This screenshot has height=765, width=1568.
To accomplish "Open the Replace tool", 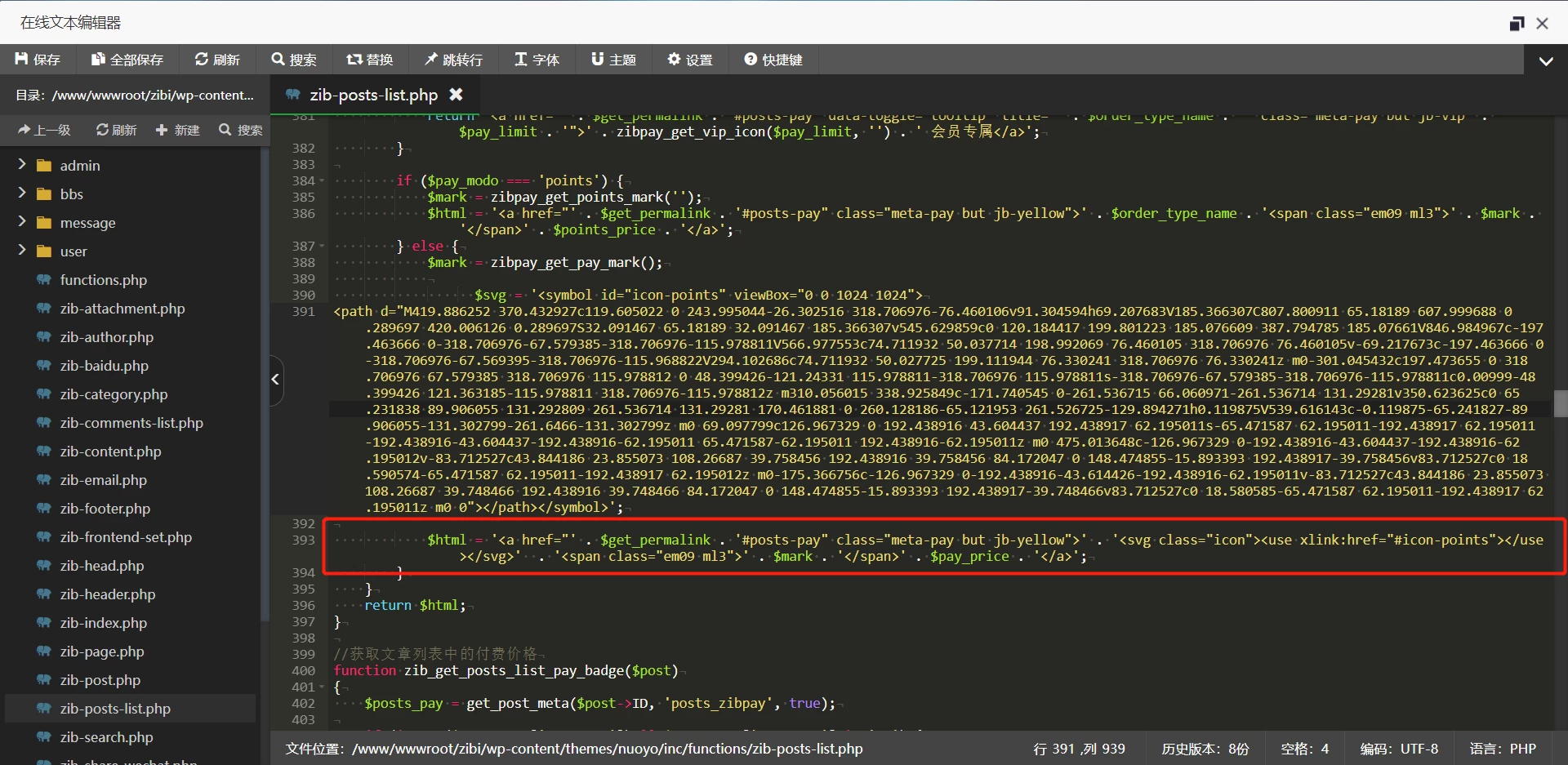I will [369, 60].
